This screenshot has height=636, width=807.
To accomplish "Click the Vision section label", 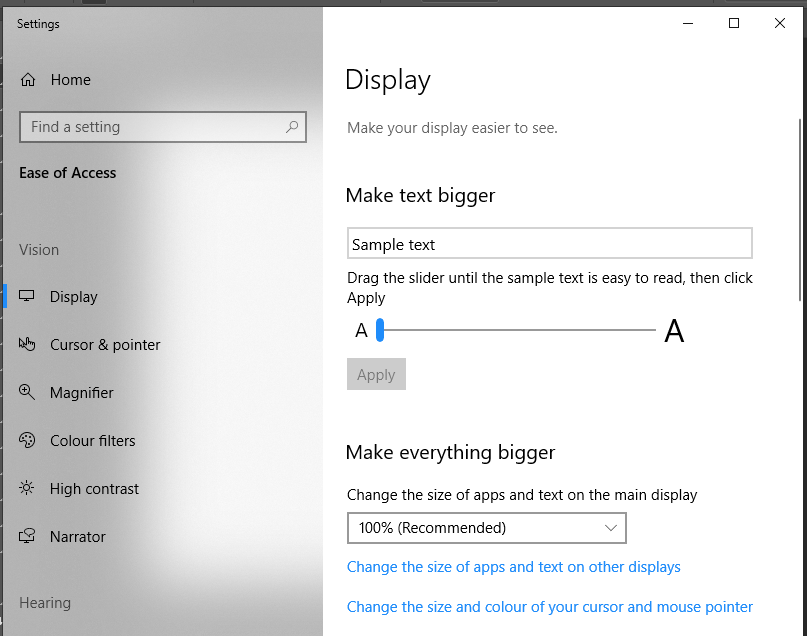I will [39, 250].
